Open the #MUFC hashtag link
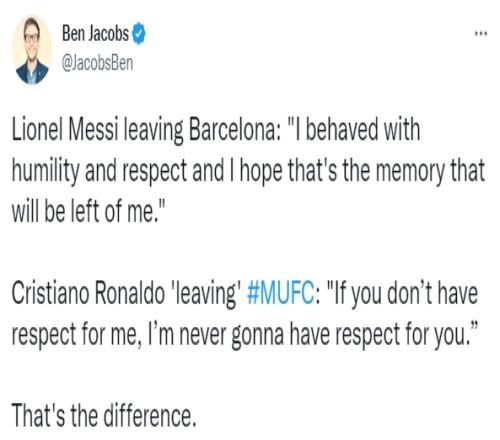 (280, 293)
